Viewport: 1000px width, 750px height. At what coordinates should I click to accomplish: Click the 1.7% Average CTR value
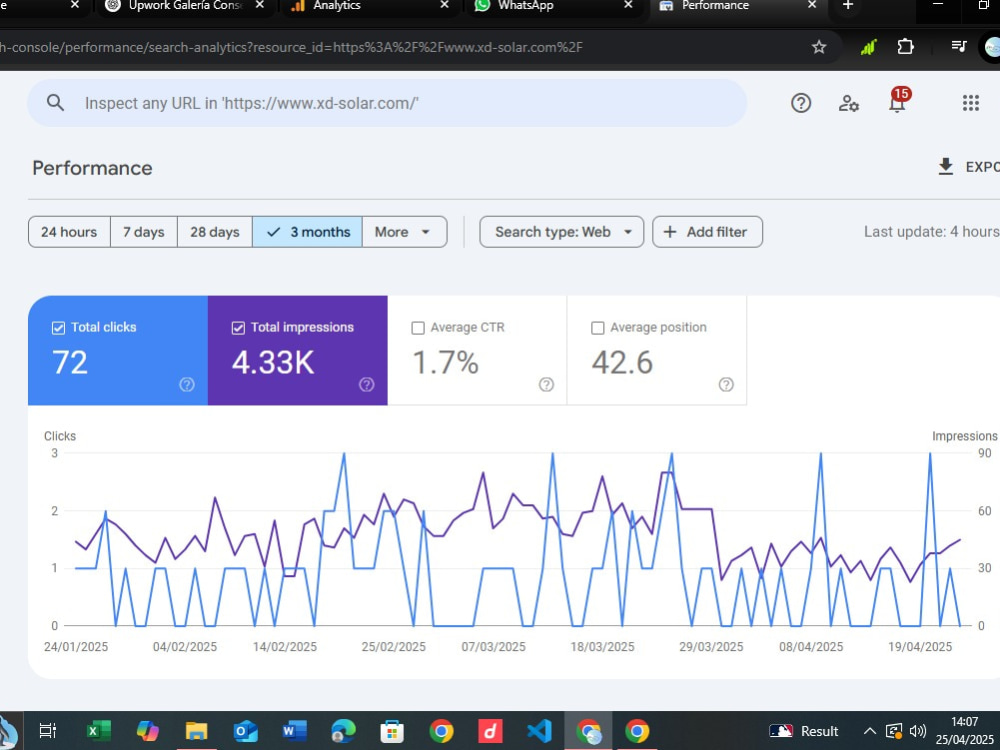click(445, 362)
